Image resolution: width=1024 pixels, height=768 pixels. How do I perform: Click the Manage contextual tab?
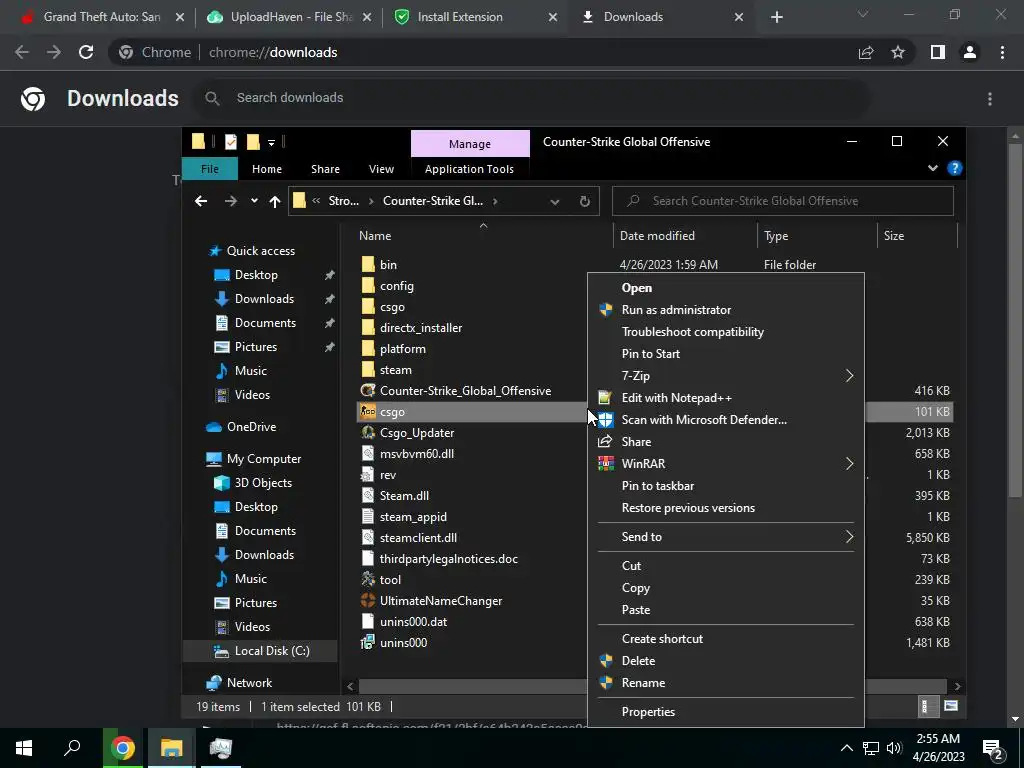click(470, 144)
